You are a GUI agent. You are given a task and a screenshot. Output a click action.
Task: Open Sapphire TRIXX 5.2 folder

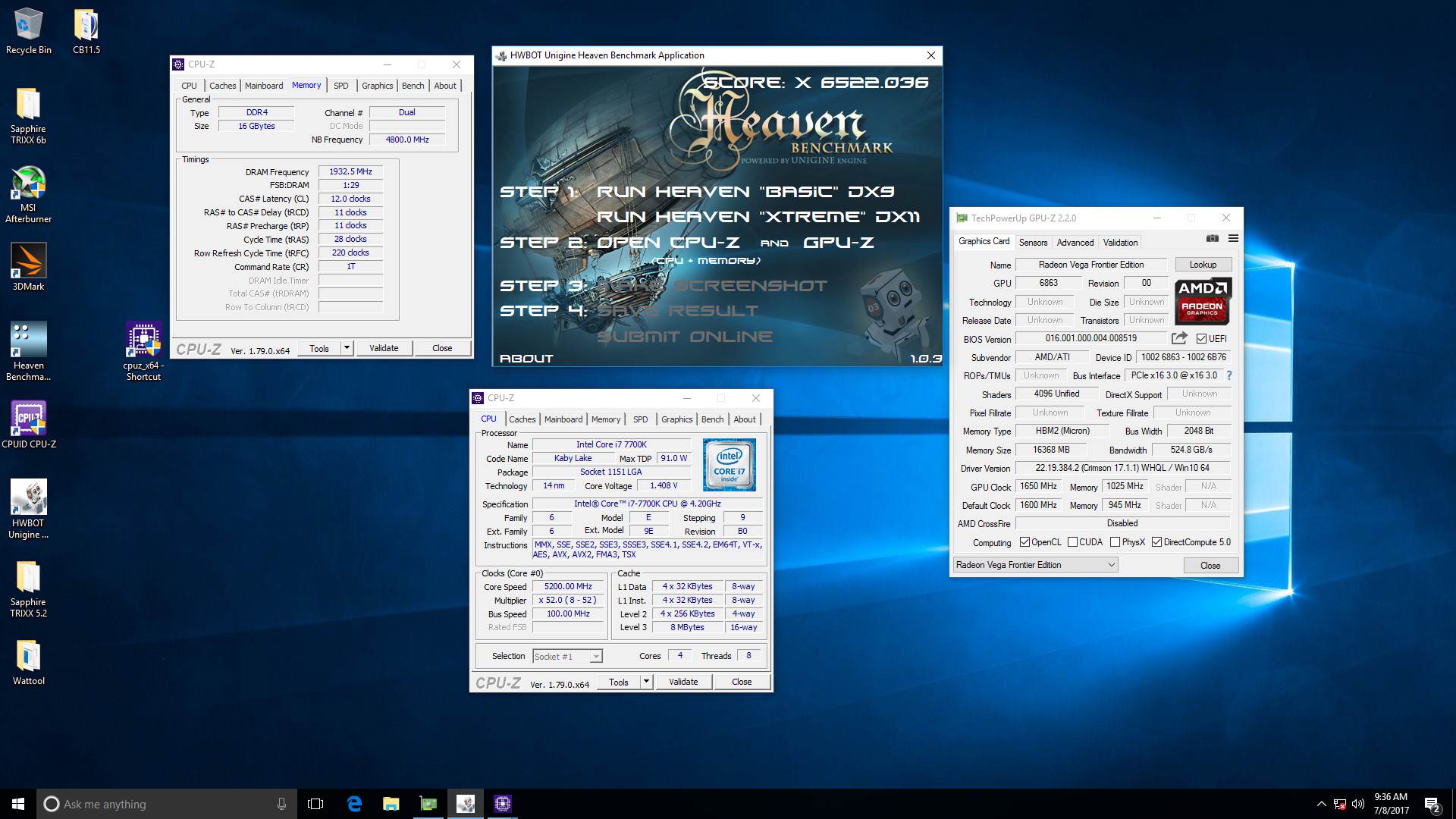coord(28,589)
